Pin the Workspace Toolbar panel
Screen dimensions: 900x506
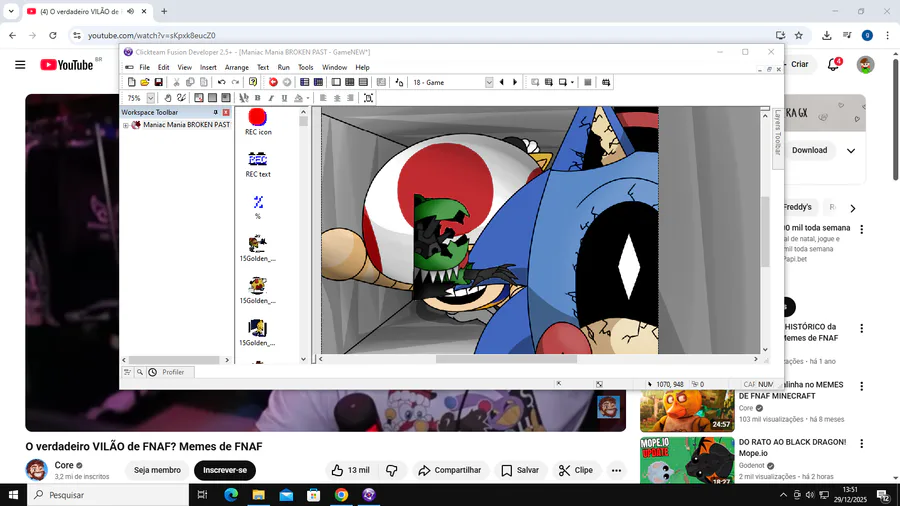coord(216,112)
